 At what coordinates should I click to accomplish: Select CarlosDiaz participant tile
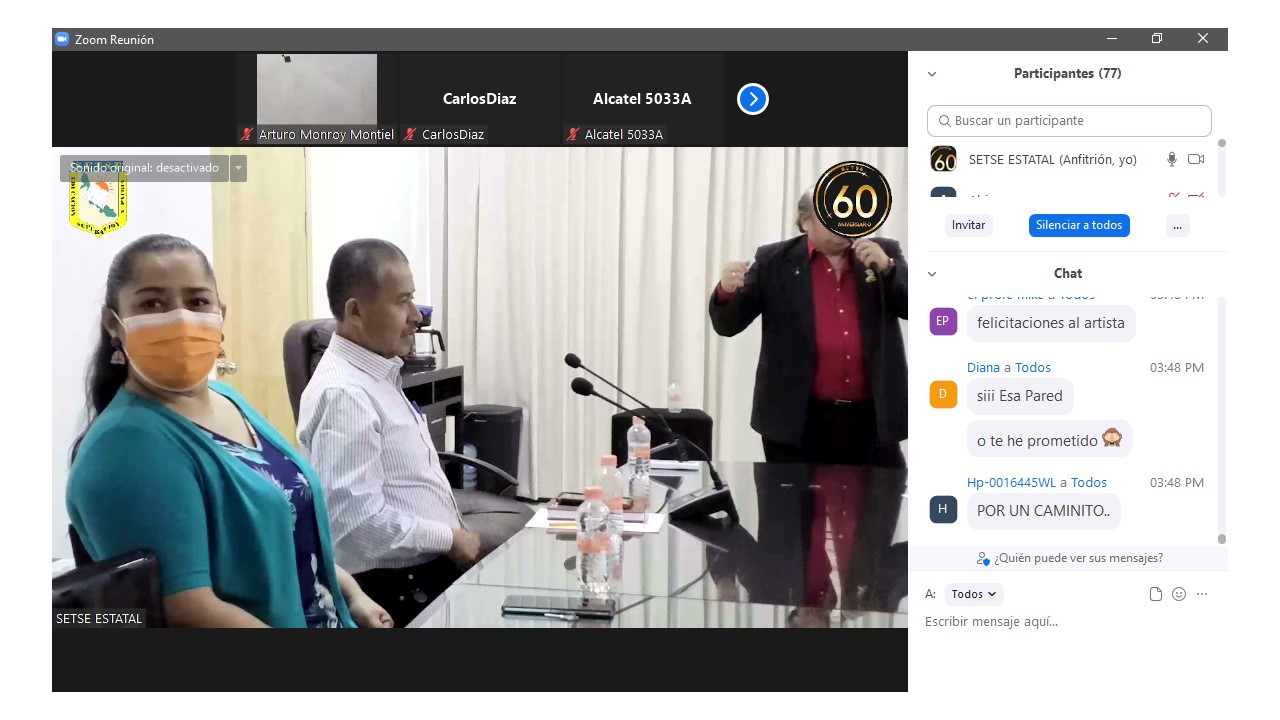coord(480,99)
